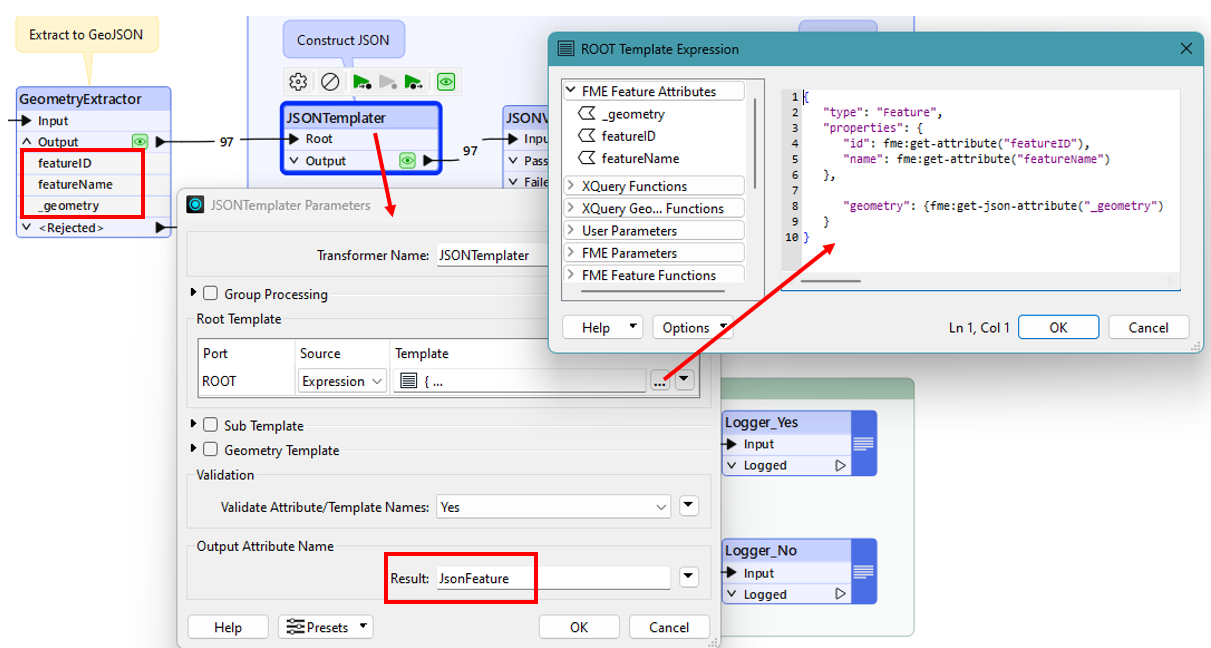This screenshot has width=1211, height=648.
Task: Click OK in JSONTemplater Parameters dialog
Action: (579, 627)
